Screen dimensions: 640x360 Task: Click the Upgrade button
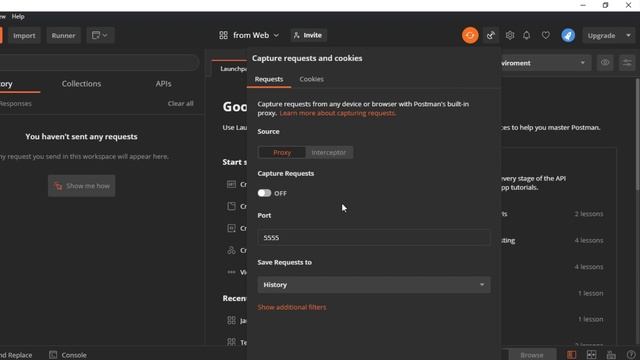tap(602, 36)
